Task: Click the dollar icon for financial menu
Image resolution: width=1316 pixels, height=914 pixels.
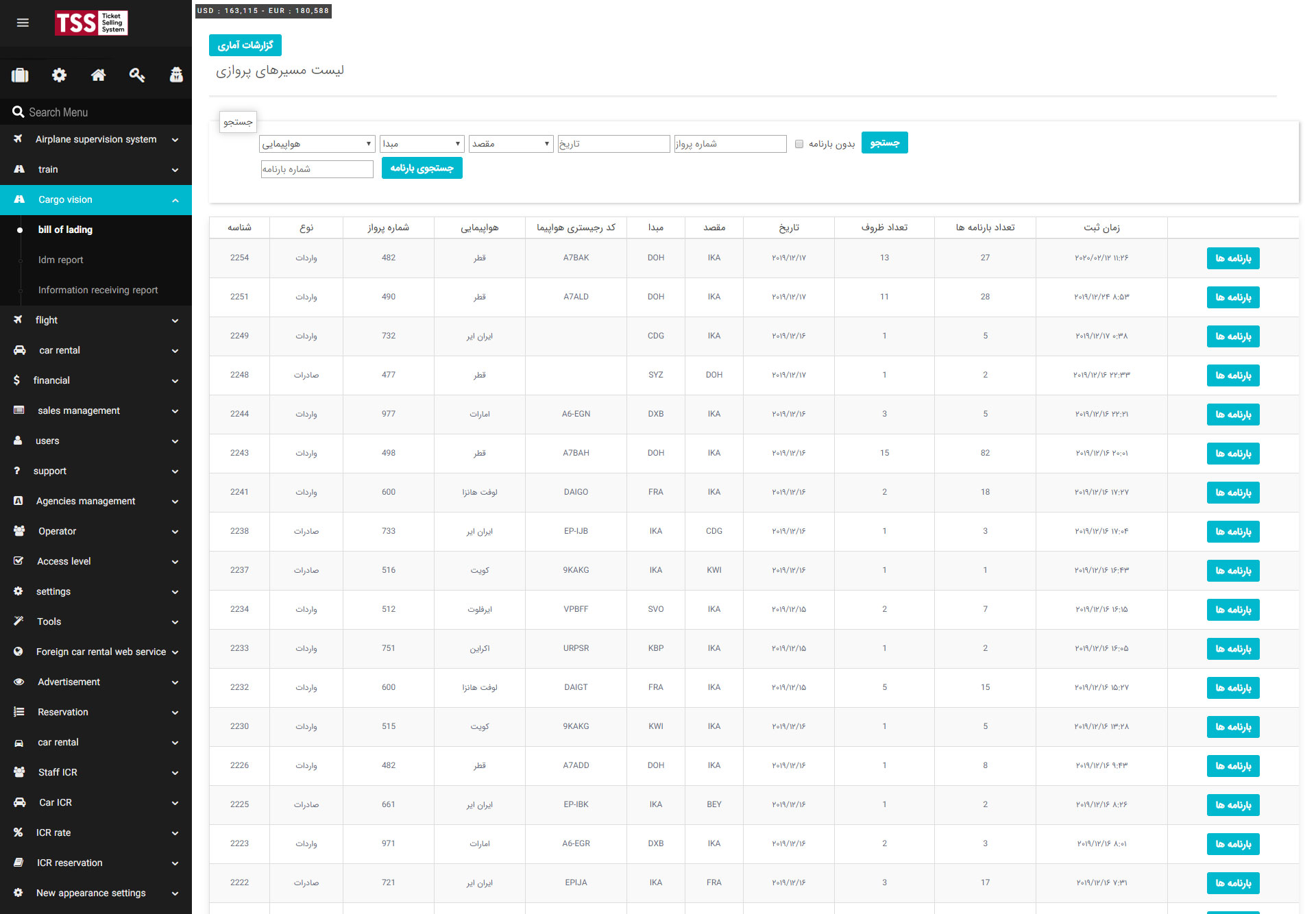Action: [17, 380]
